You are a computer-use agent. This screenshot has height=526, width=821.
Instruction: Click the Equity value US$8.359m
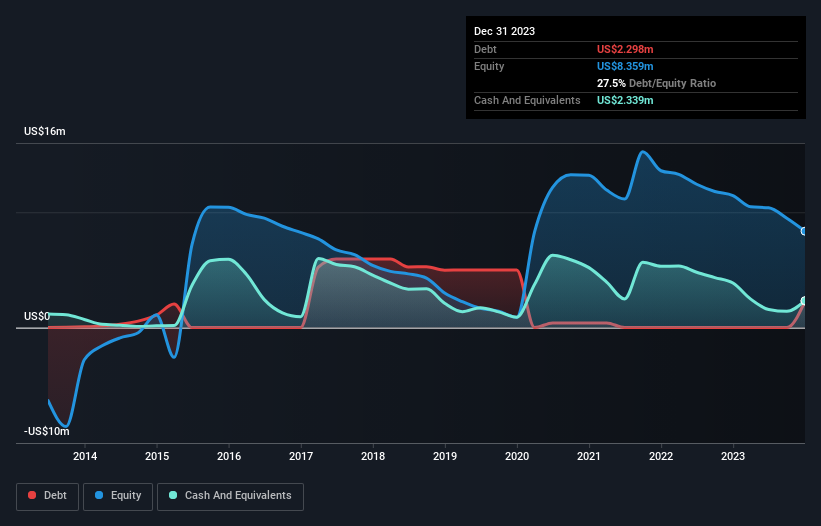[x=625, y=66]
